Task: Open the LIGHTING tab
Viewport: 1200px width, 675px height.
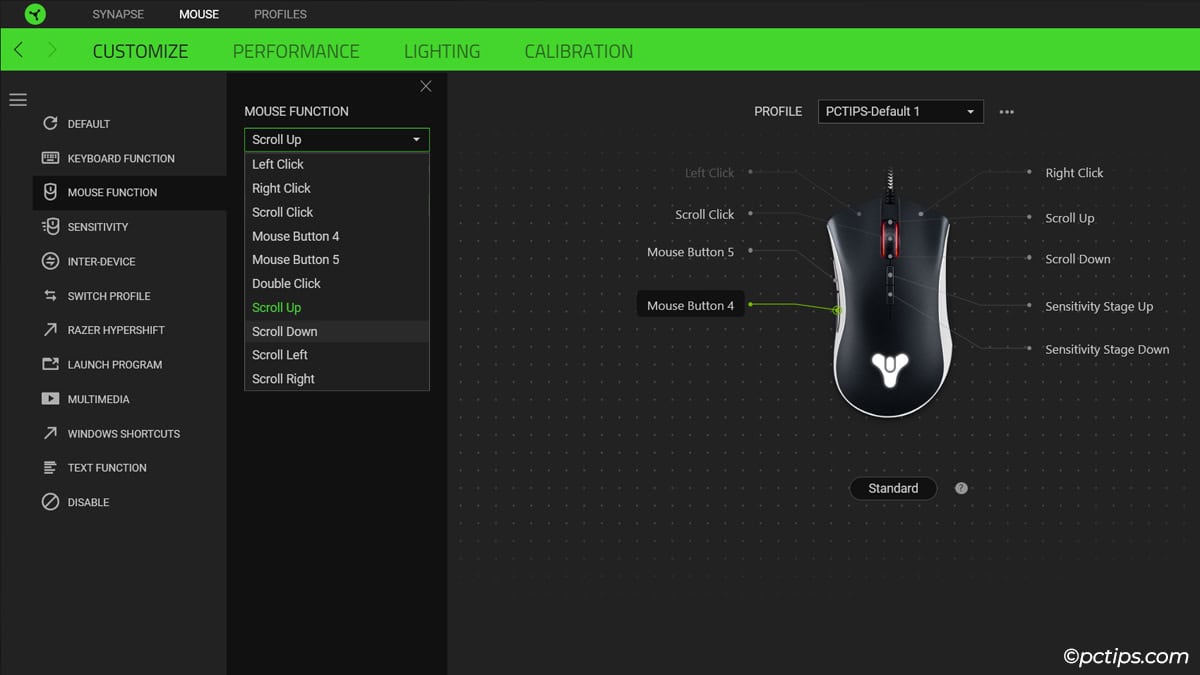Action: pyautogui.click(x=441, y=51)
